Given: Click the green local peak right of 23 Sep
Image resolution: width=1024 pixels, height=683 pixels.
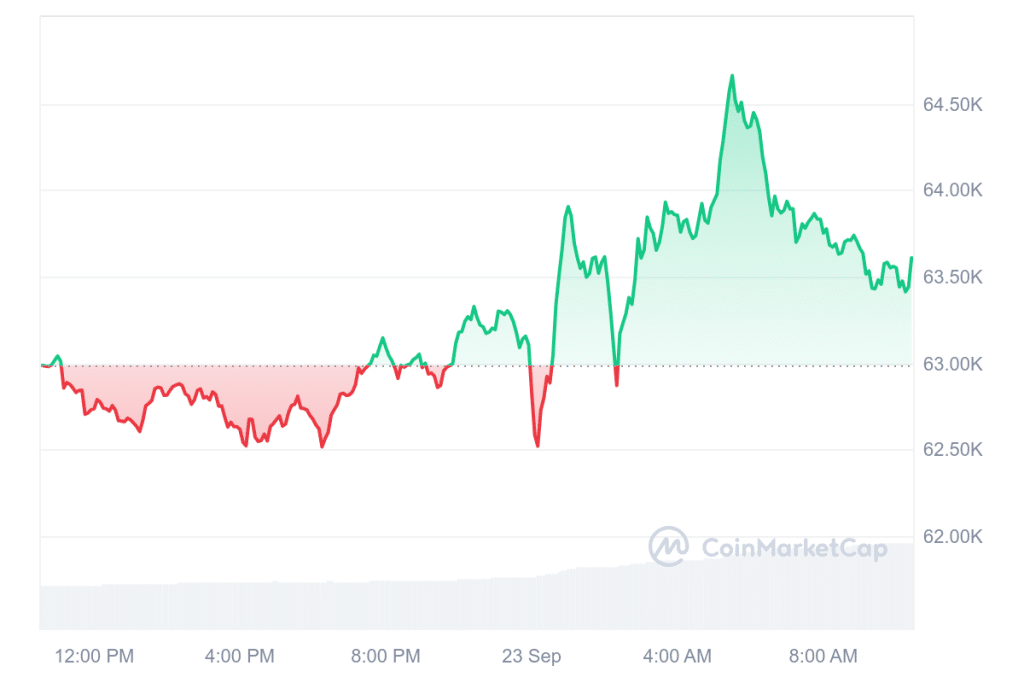Looking at the screenshot, I should [x=568, y=207].
